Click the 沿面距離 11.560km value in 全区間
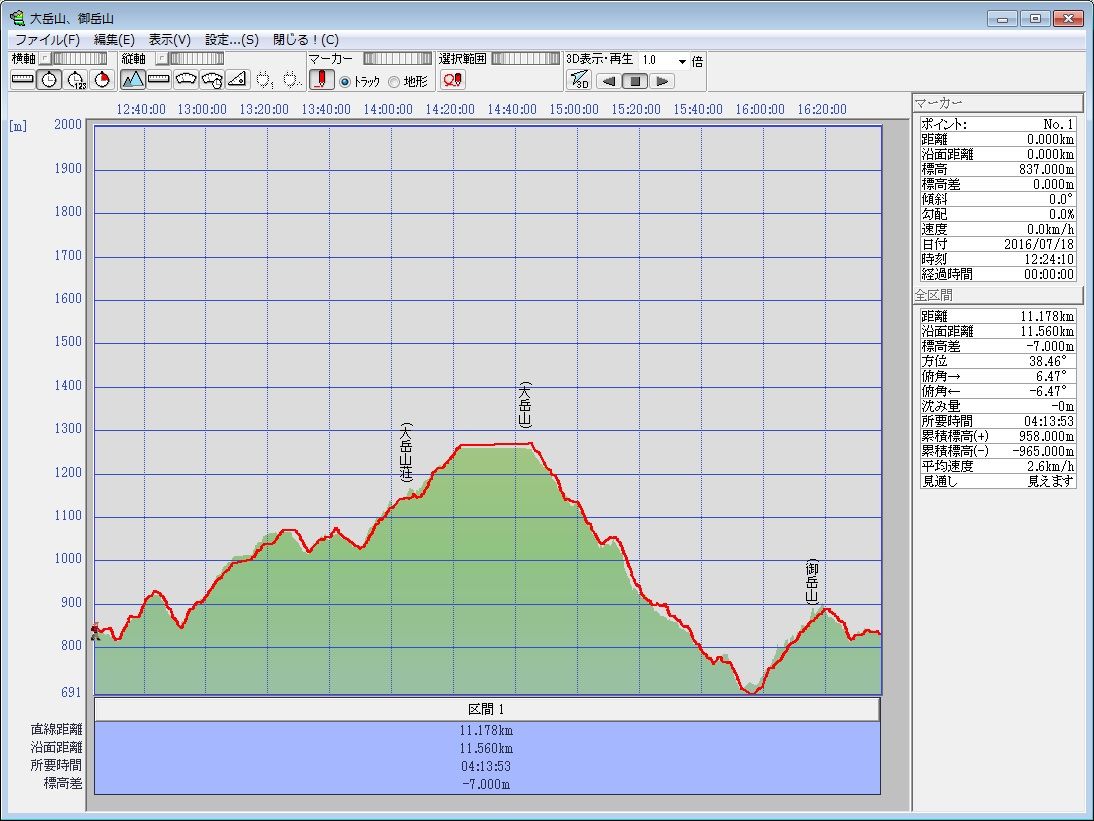 1047,331
